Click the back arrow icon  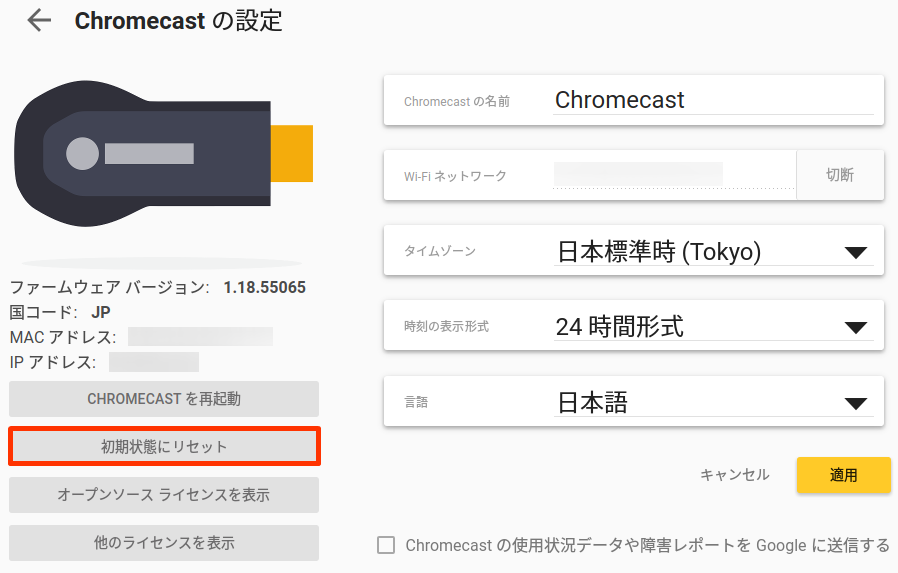(39, 20)
